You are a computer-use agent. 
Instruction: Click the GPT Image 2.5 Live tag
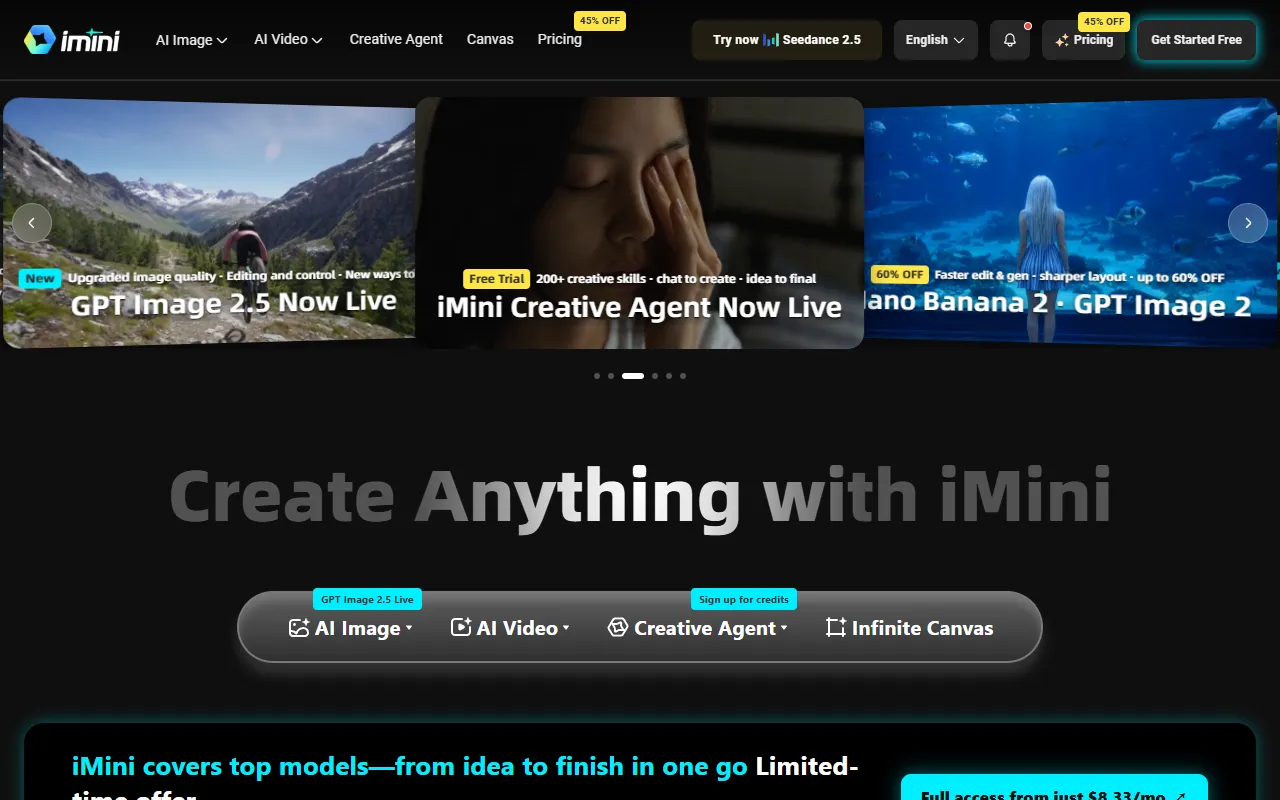click(367, 599)
